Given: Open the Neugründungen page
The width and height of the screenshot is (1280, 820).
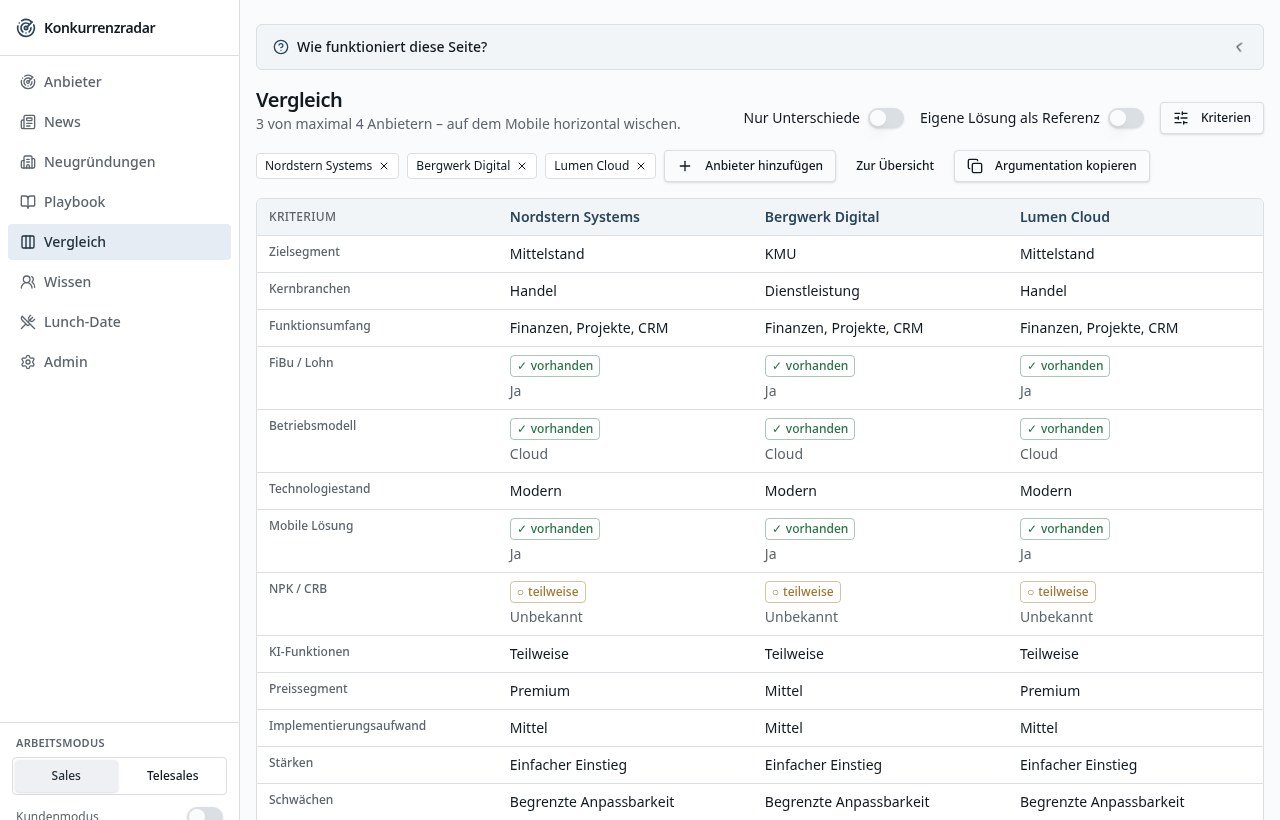Looking at the screenshot, I should coord(119,162).
